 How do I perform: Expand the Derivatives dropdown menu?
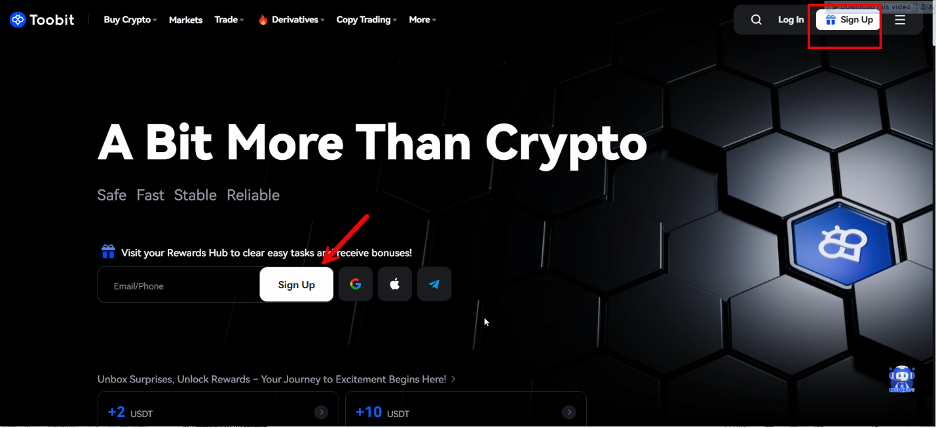pos(291,20)
